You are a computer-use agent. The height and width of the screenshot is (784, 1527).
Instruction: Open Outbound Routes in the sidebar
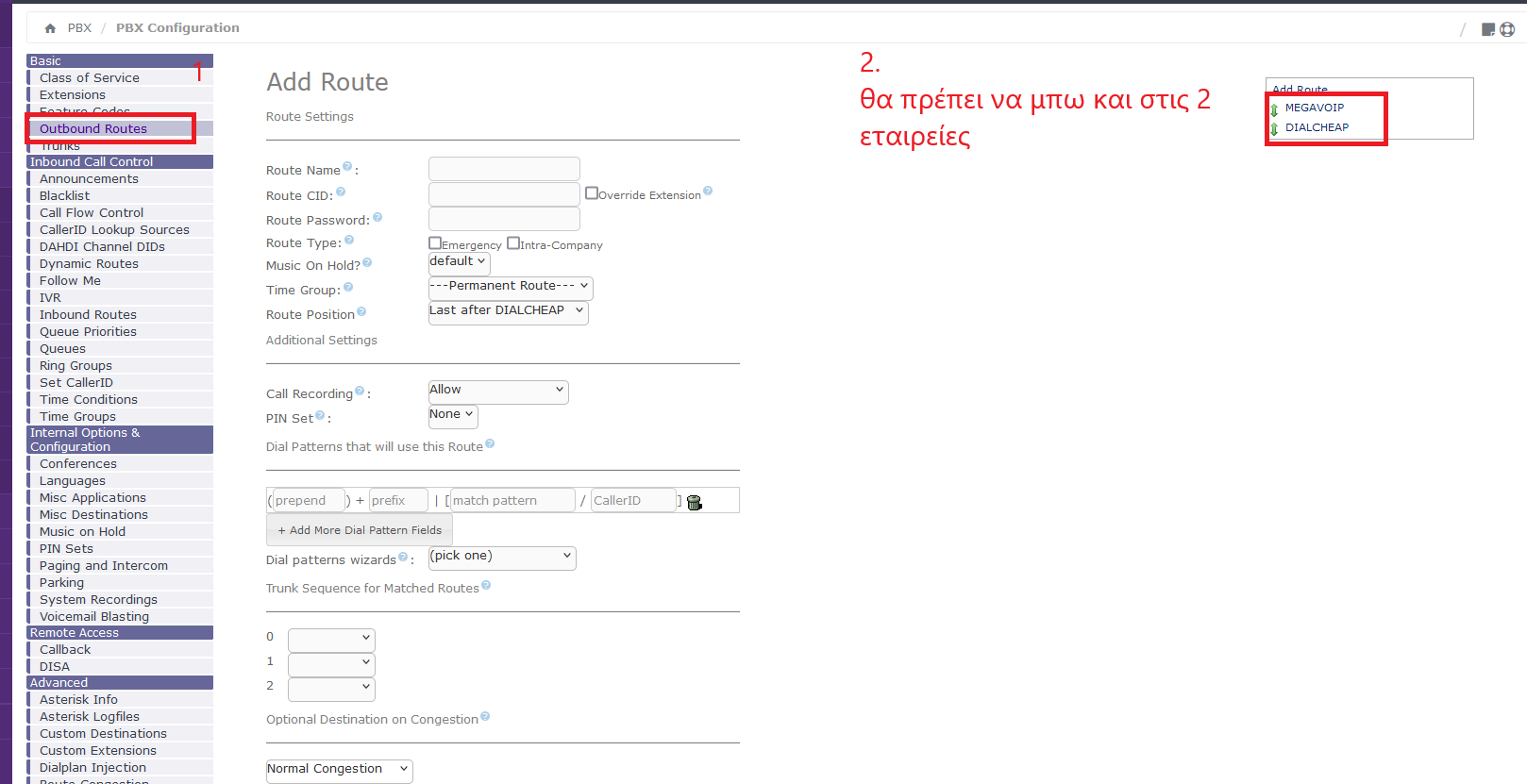92,129
